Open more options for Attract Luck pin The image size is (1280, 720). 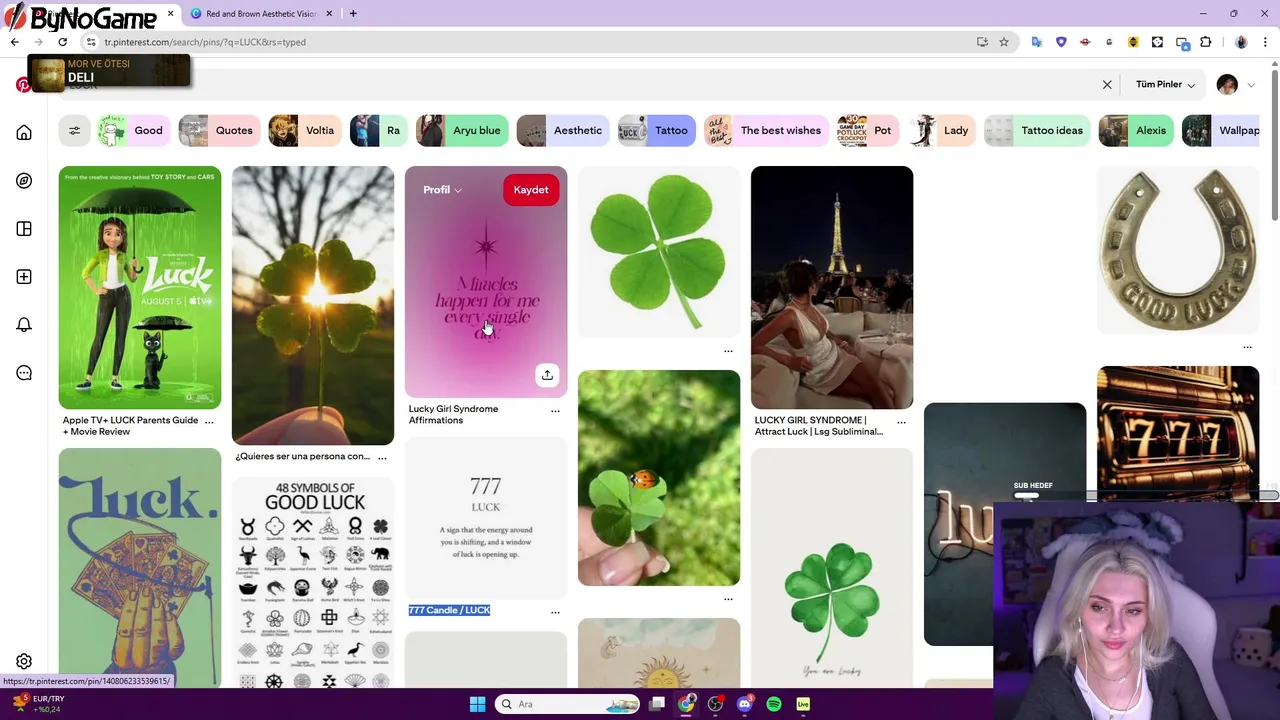pos(901,422)
